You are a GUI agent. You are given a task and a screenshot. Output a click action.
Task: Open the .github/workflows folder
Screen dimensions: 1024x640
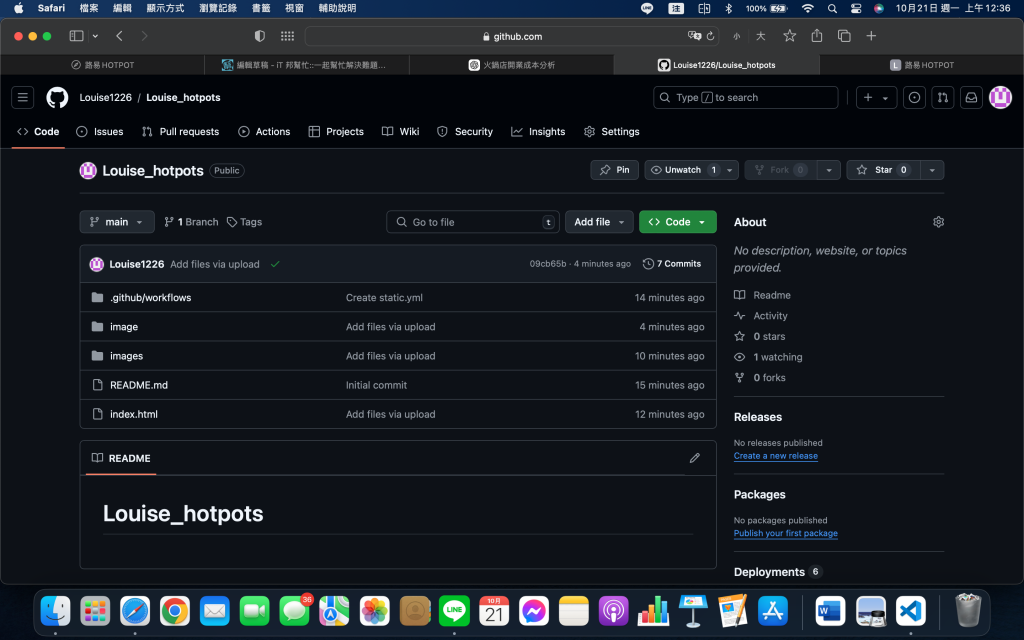tap(150, 297)
